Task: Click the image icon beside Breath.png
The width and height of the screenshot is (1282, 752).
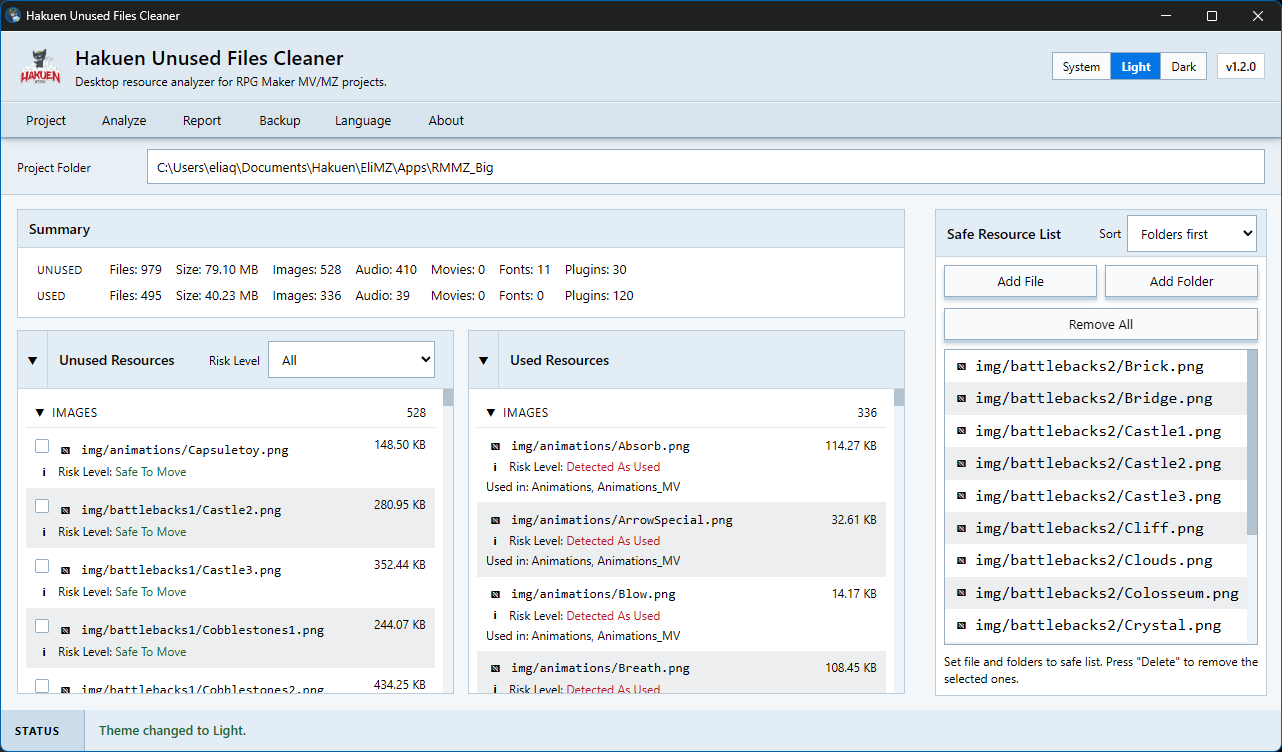Action: point(496,668)
